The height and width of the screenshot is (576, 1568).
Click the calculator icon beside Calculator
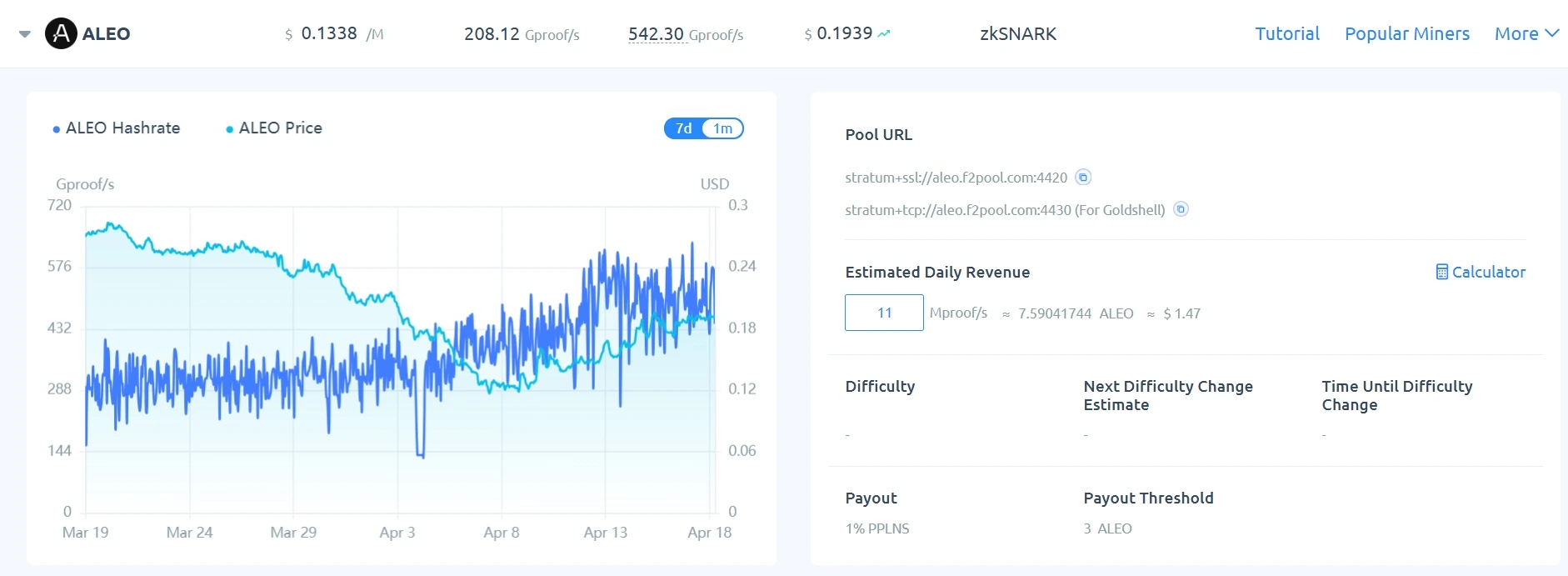1442,272
